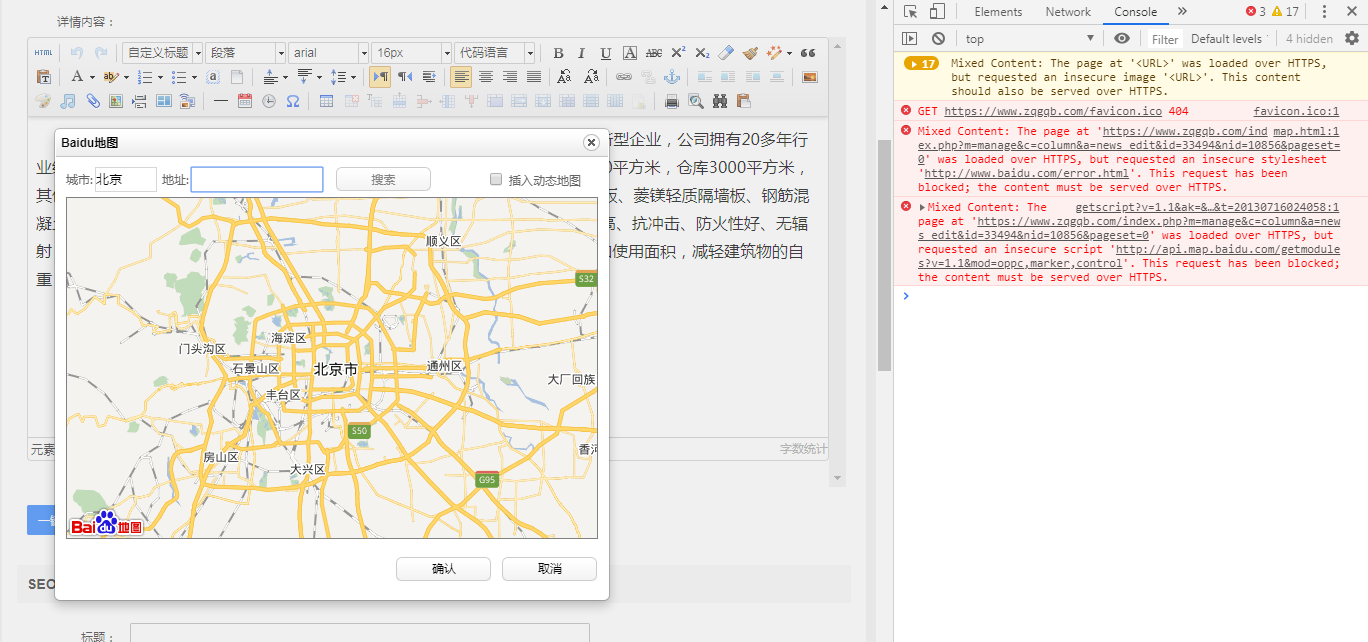Open the 自定义标题 dropdown

[162, 53]
